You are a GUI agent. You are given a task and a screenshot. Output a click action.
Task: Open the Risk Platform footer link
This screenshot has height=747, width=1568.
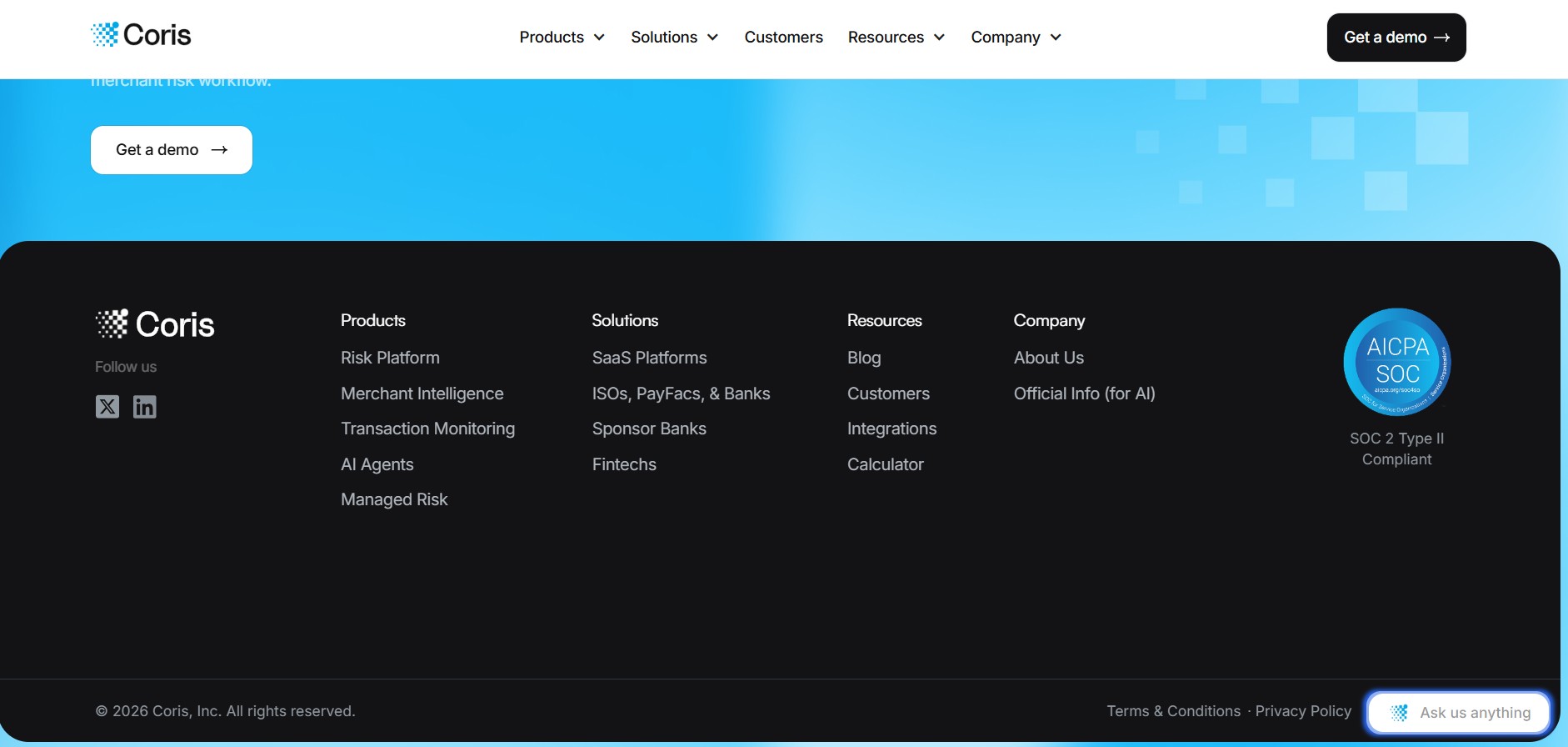pyautogui.click(x=390, y=358)
